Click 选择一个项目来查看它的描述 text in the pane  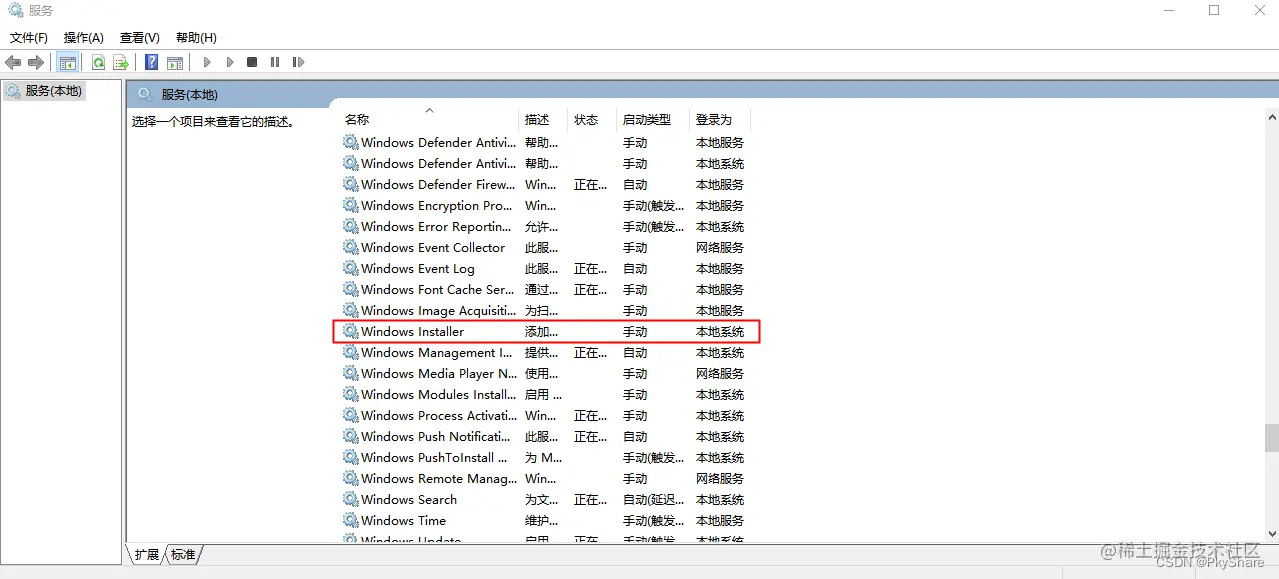[212, 121]
